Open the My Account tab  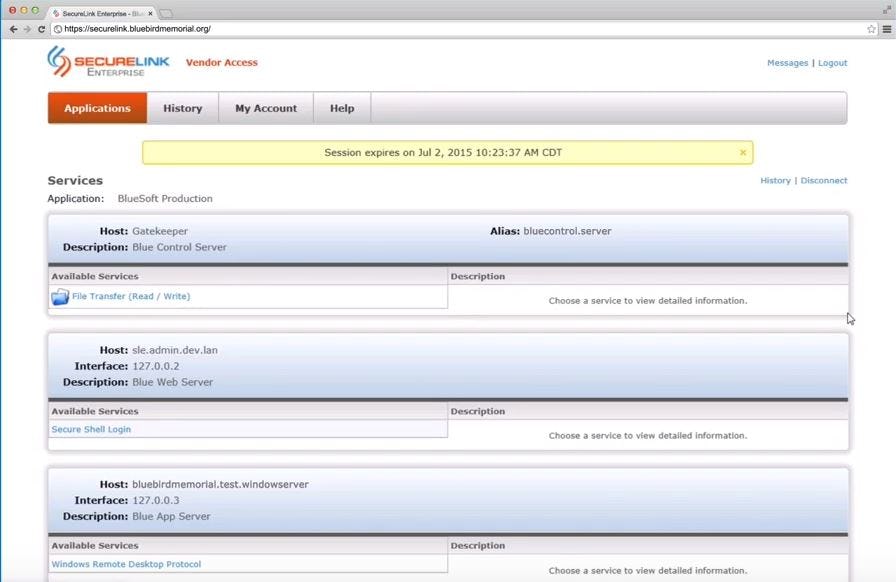point(265,108)
